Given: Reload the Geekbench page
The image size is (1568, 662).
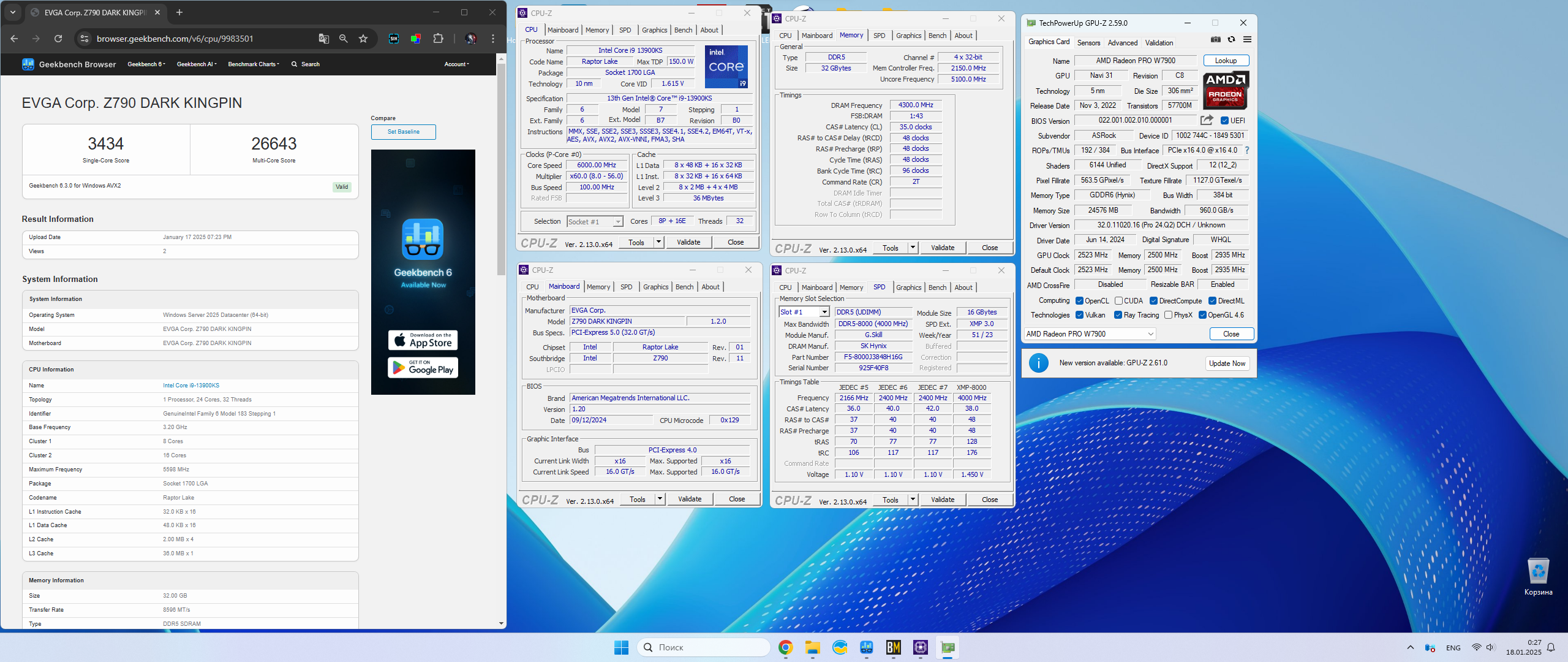Looking at the screenshot, I should 58,39.
